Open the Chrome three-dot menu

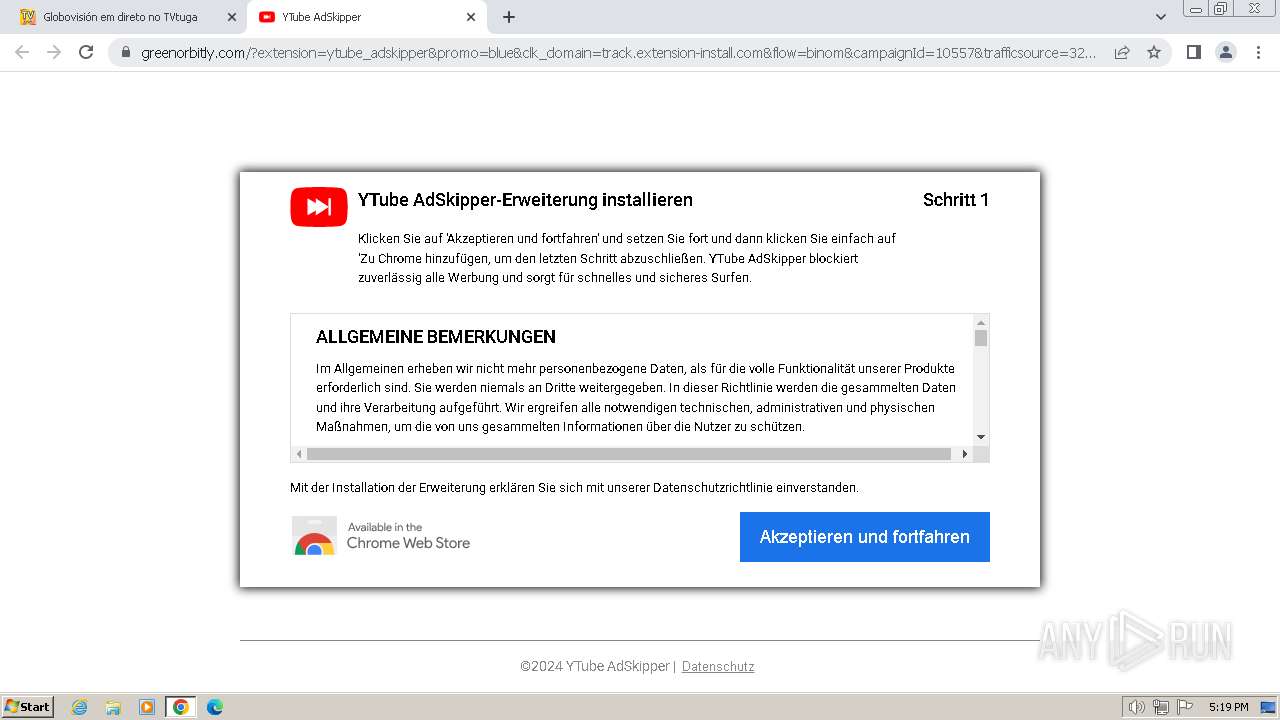tap(1259, 52)
